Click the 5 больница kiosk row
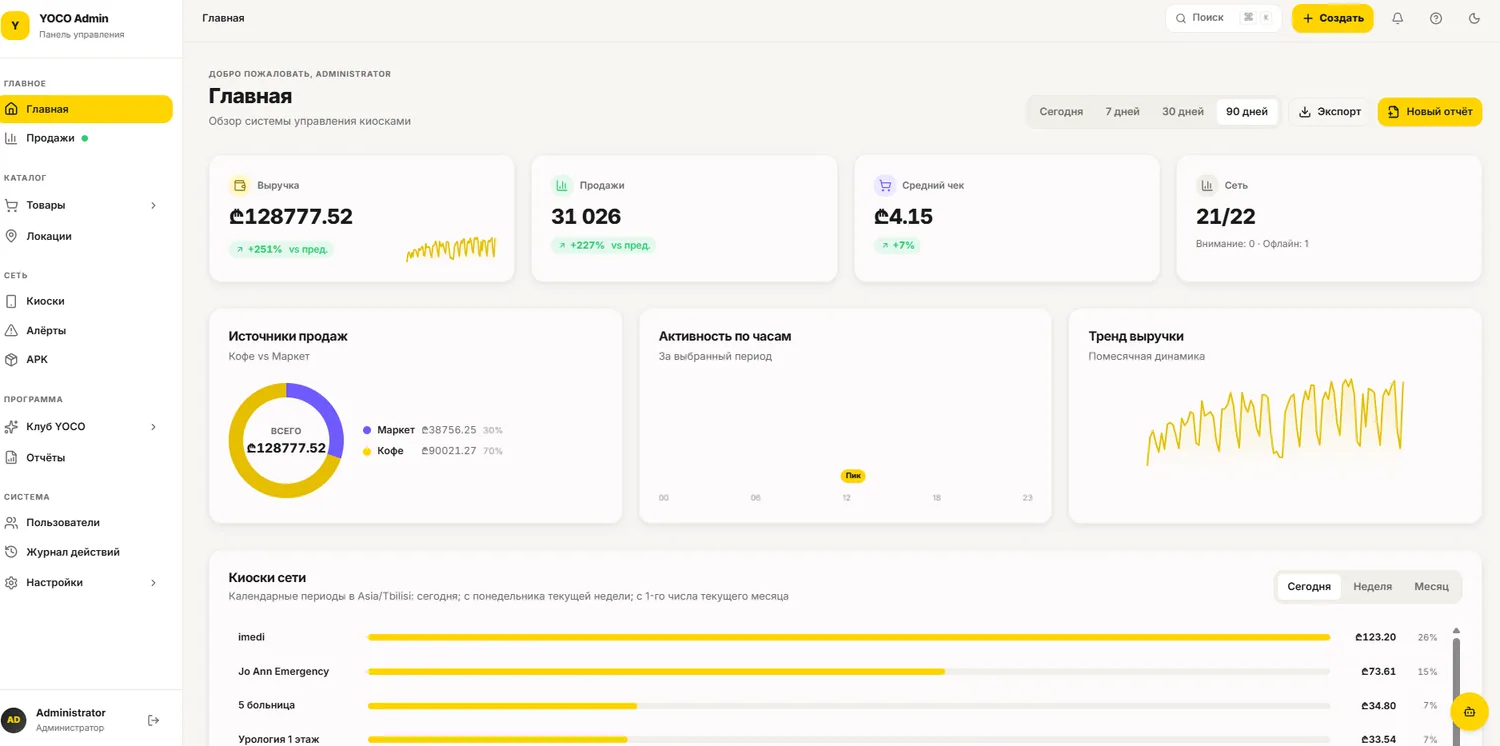Image resolution: width=1500 pixels, height=746 pixels. tap(838, 705)
